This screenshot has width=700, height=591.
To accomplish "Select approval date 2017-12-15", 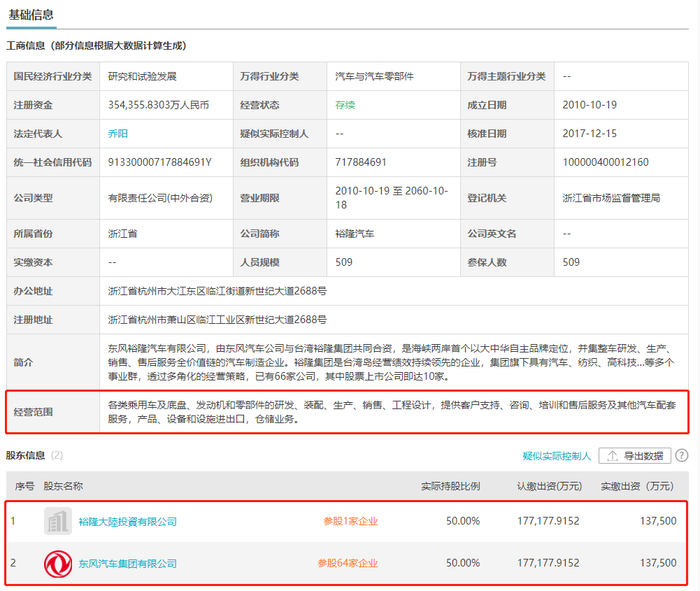I will (x=590, y=133).
